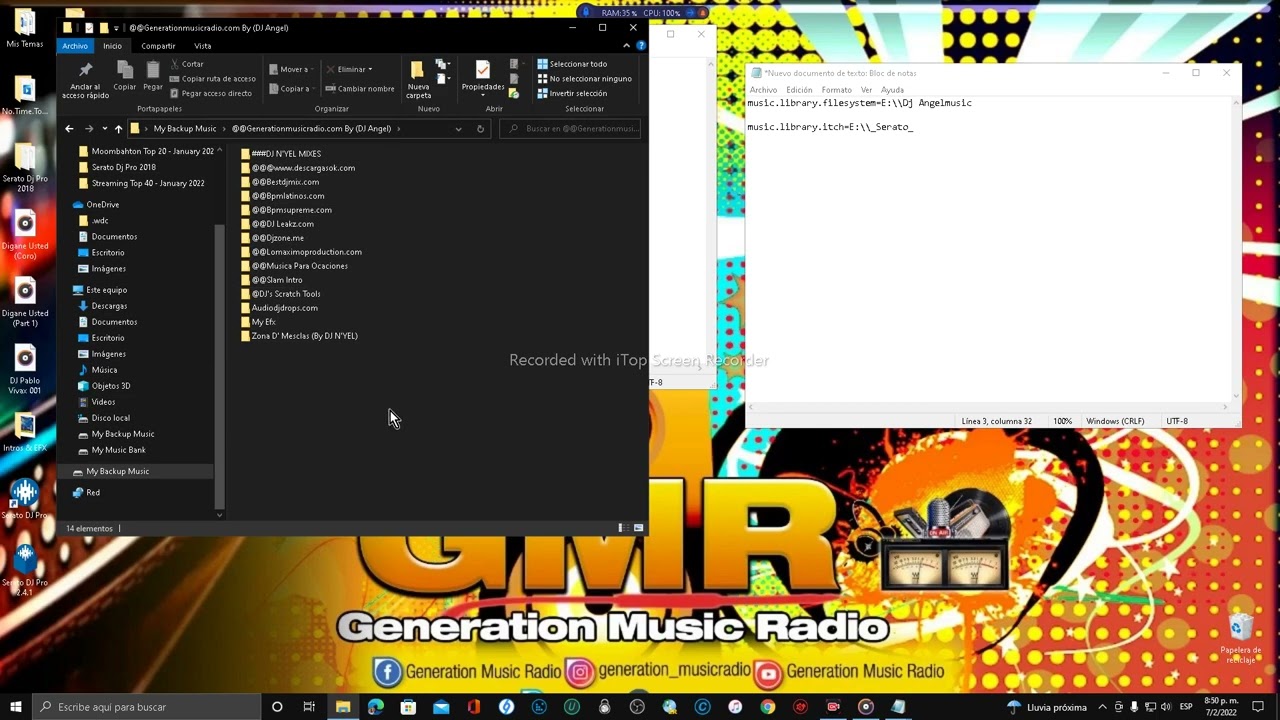This screenshot has width=1280, height=720.
Task: Open Música in navigation pane
Action: click(x=104, y=370)
